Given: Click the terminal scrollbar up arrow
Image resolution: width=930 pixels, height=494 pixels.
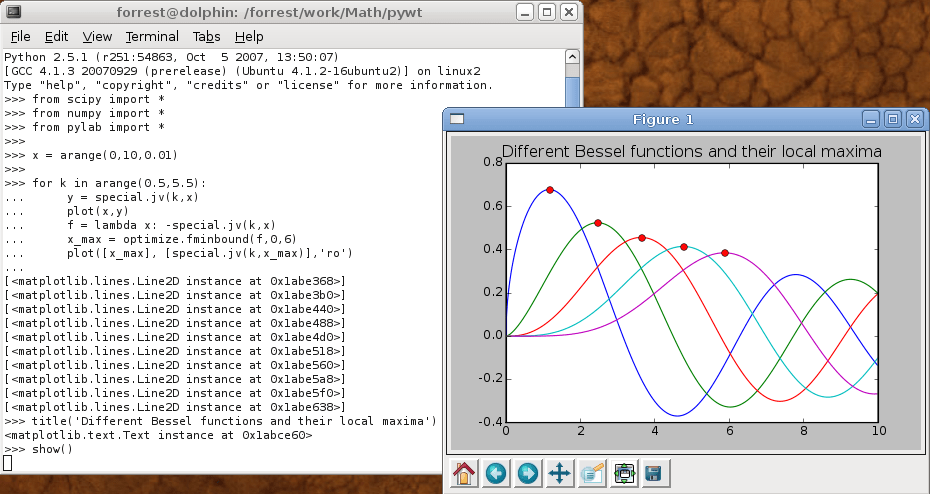Looking at the screenshot, I should click(572, 57).
